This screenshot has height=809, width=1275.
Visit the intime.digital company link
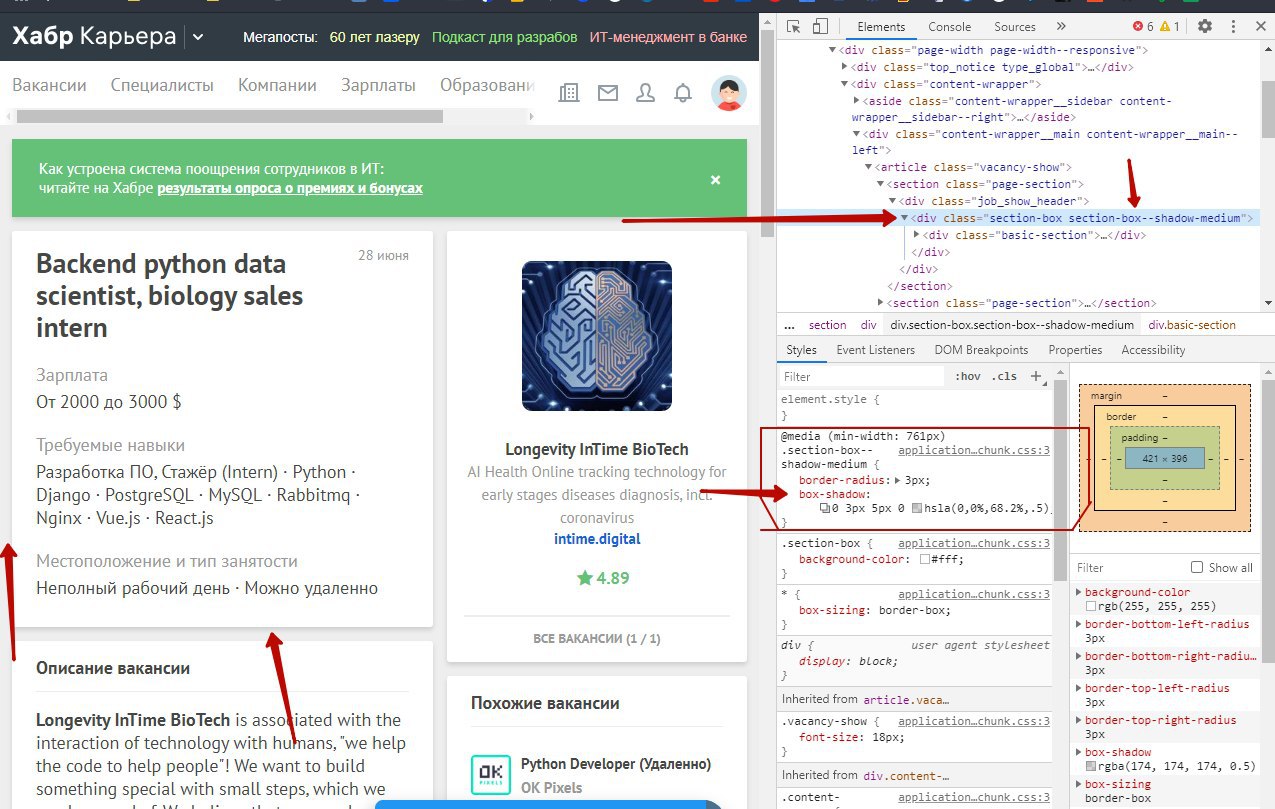(x=597, y=539)
